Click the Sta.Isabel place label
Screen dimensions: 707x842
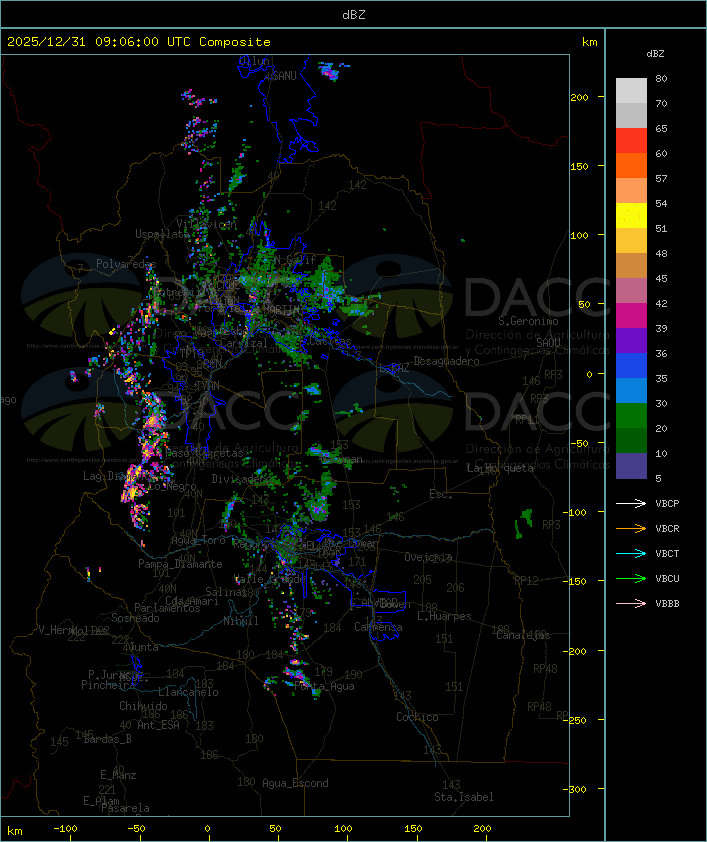(x=463, y=797)
